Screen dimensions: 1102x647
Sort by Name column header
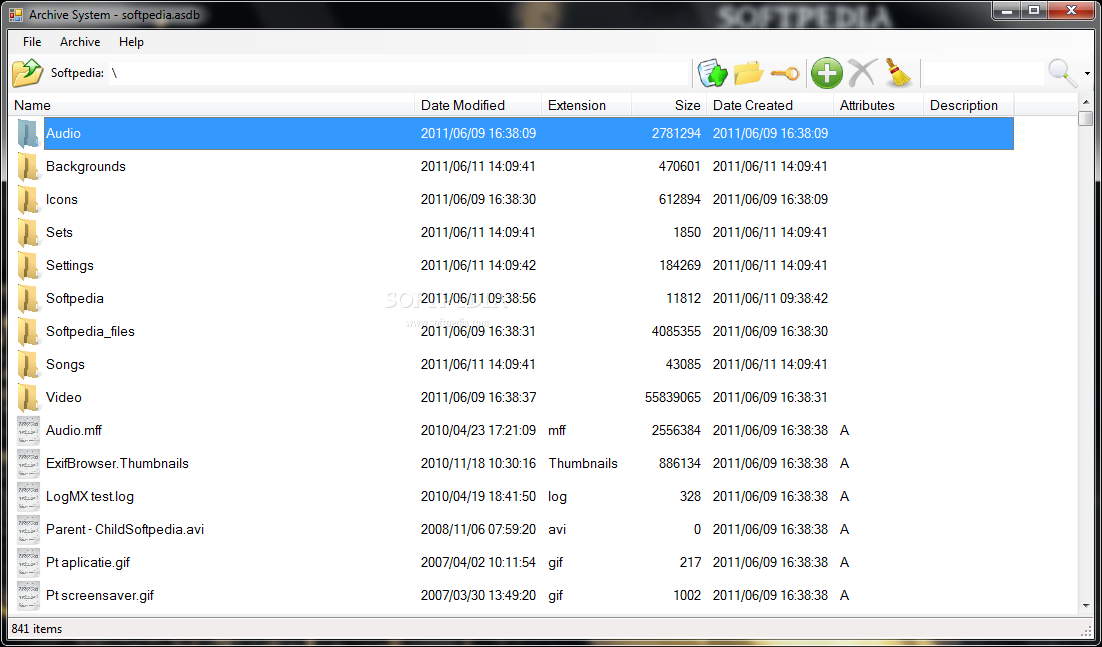point(213,105)
